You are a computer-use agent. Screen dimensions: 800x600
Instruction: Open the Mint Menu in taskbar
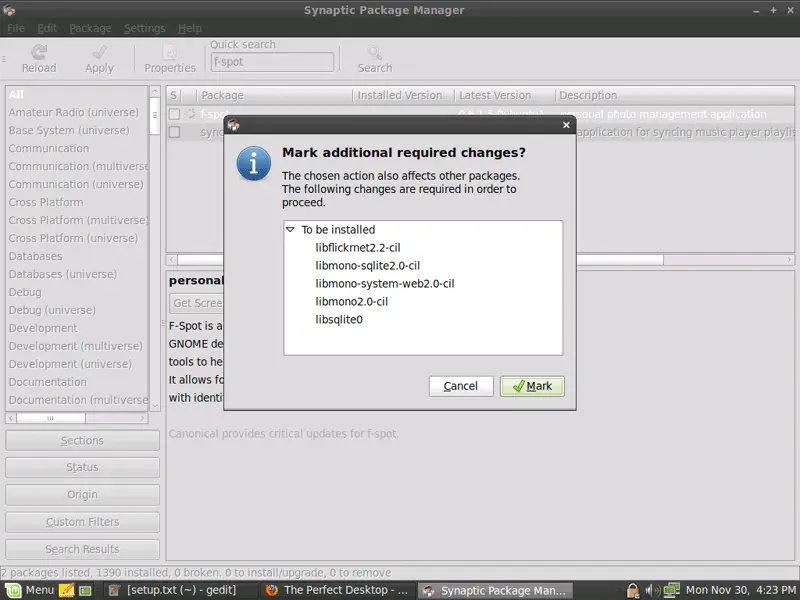30,590
